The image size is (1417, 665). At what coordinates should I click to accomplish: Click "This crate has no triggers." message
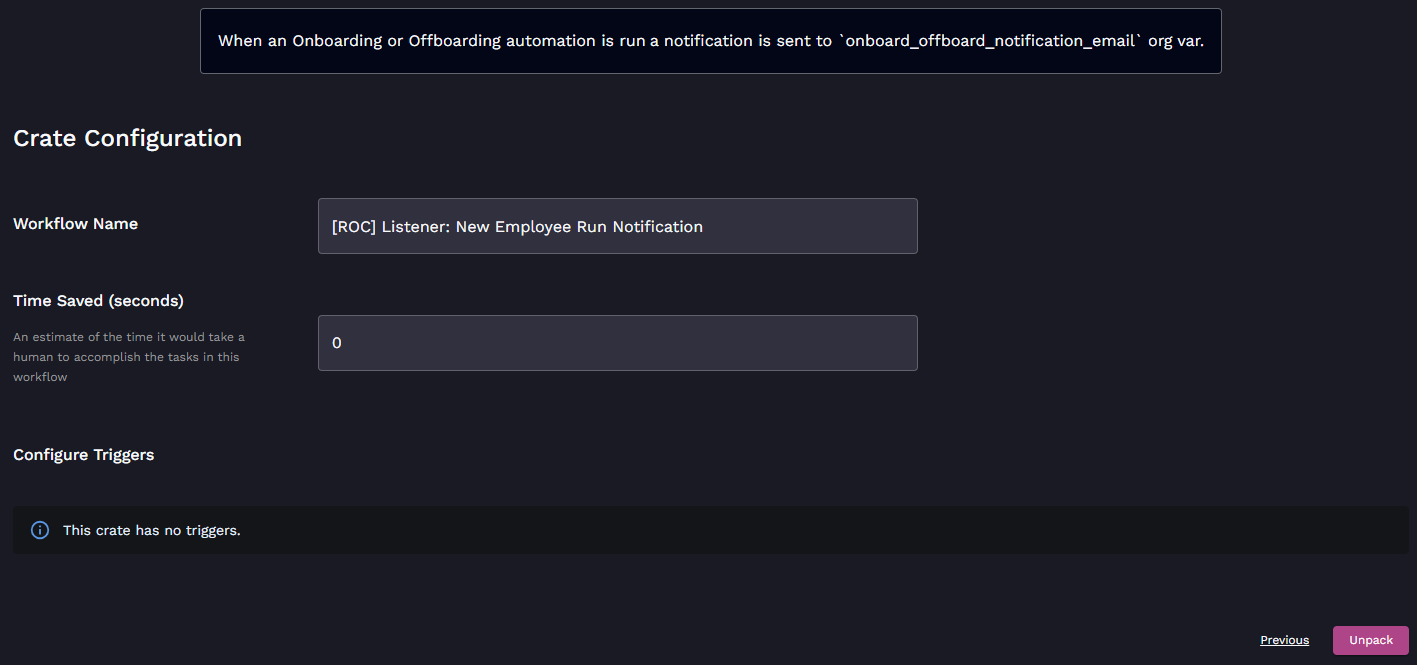[151, 530]
